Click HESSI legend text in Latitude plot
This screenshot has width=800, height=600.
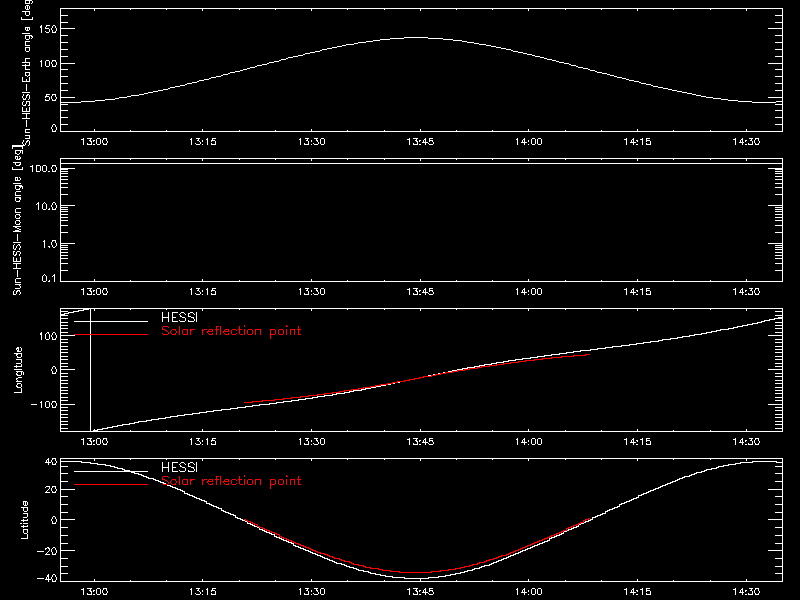179,467
